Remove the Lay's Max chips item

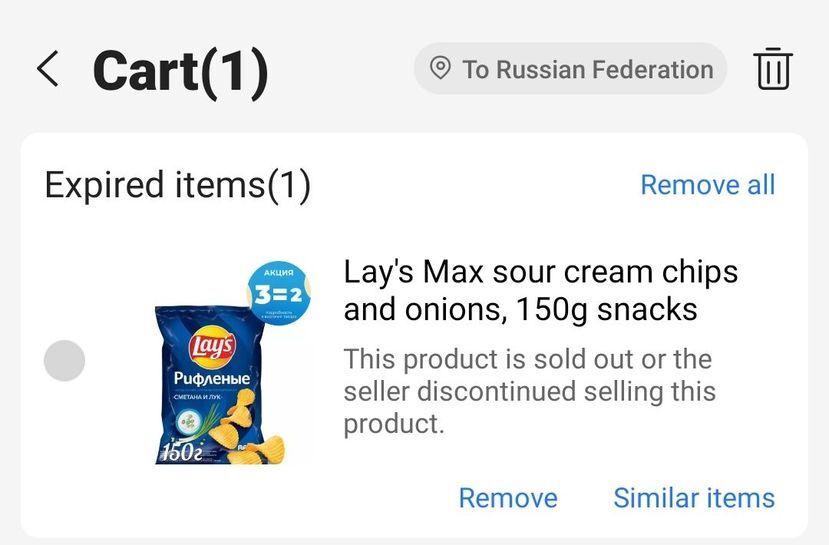[508, 498]
